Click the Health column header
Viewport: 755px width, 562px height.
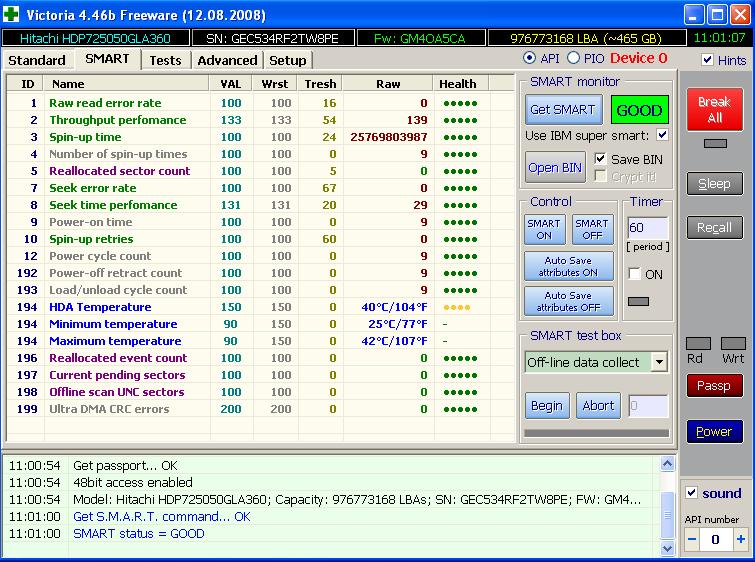coord(460,84)
